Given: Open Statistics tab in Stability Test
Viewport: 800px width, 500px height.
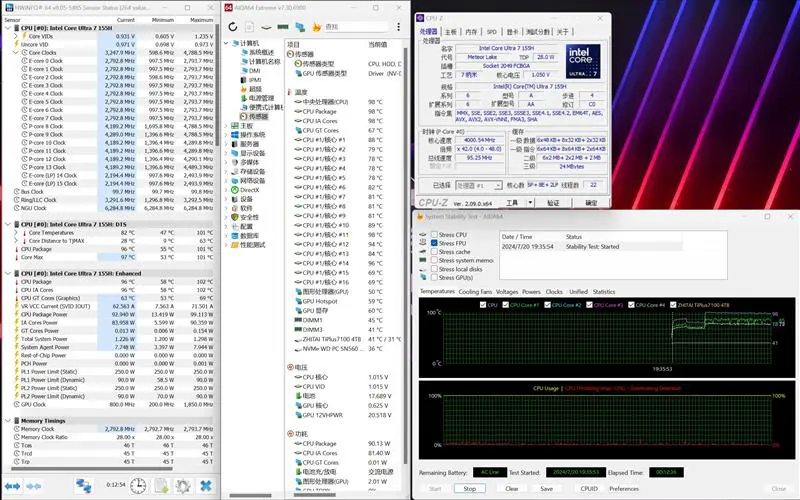Looking at the screenshot, I should pos(604,292).
